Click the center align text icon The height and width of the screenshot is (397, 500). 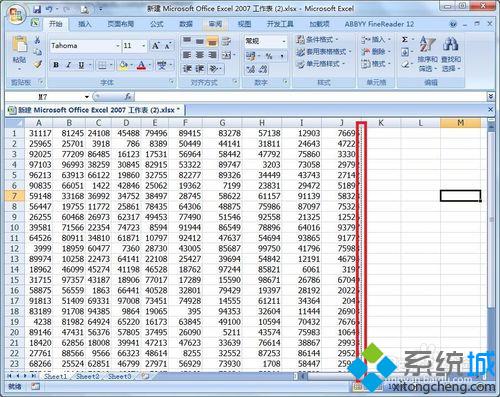[199, 55]
